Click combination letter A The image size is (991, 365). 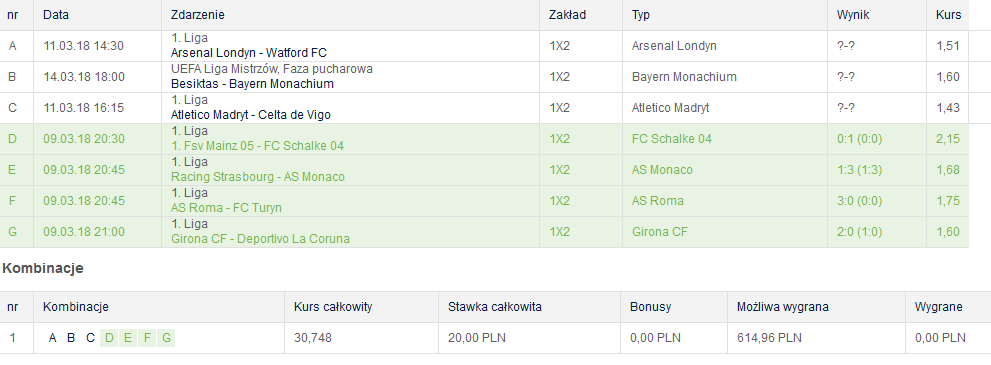point(52,338)
